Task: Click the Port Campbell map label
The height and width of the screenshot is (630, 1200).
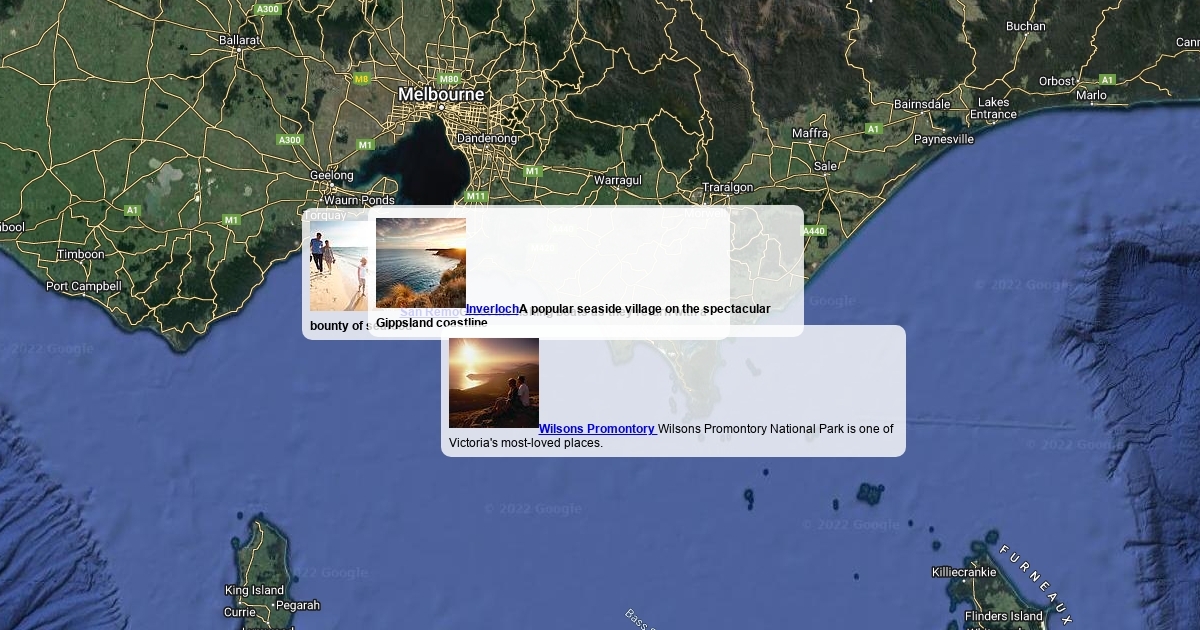Action: click(84, 286)
